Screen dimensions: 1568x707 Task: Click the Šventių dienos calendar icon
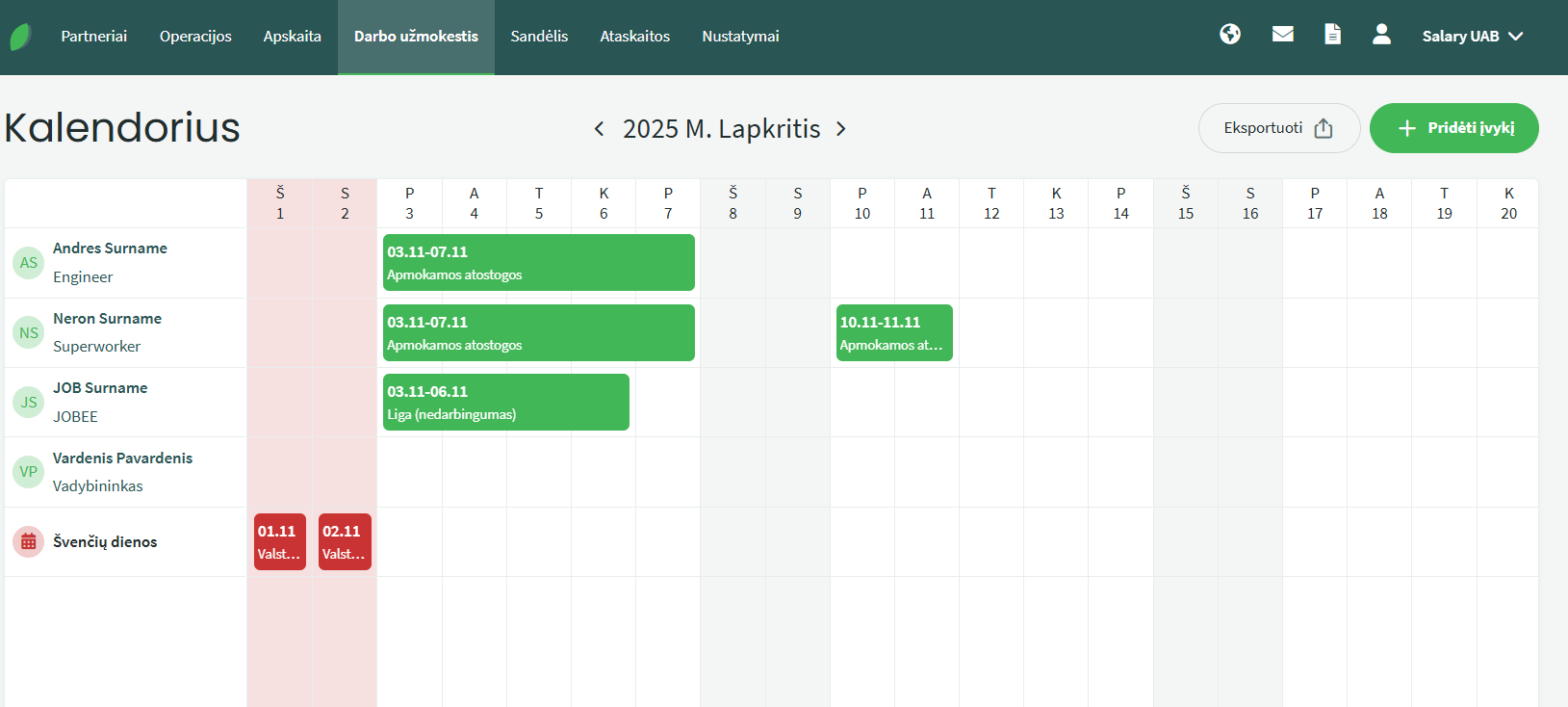click(x=29, y=542)
